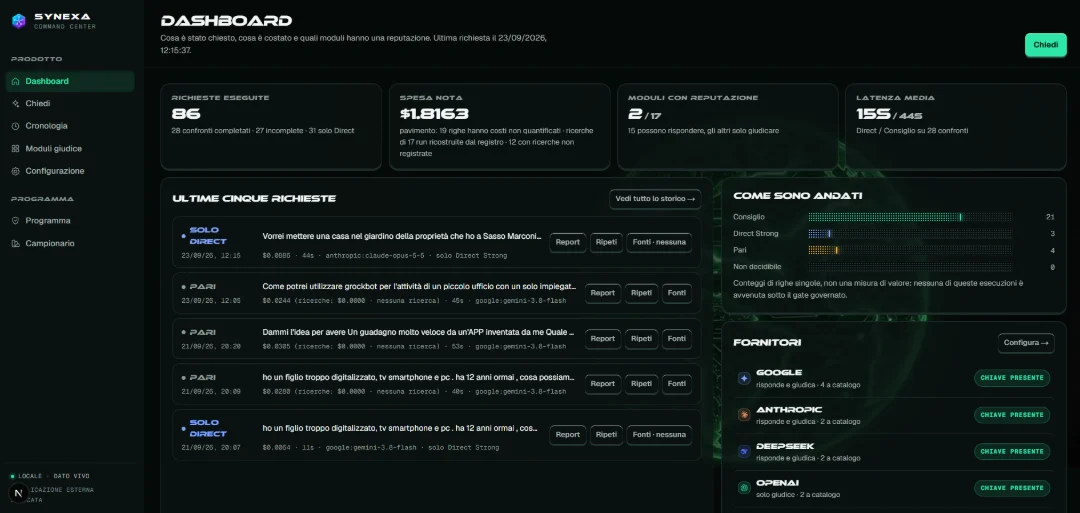
Task: Open Report for the grockbot request
Action: click(x=603, y=293)
